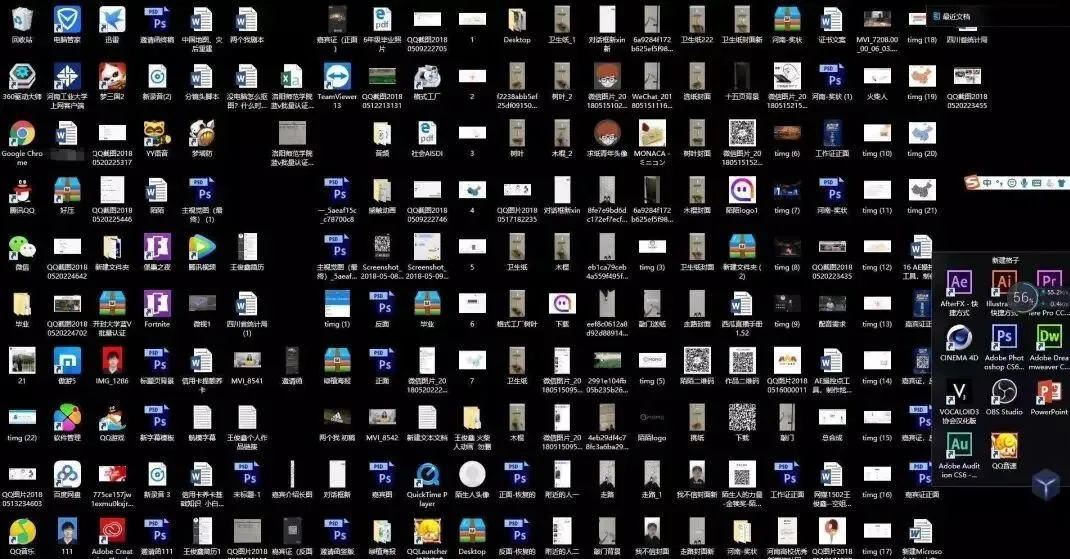
Task: Open the 软件管理 colorful petals icon
Action: pos(67,417)
